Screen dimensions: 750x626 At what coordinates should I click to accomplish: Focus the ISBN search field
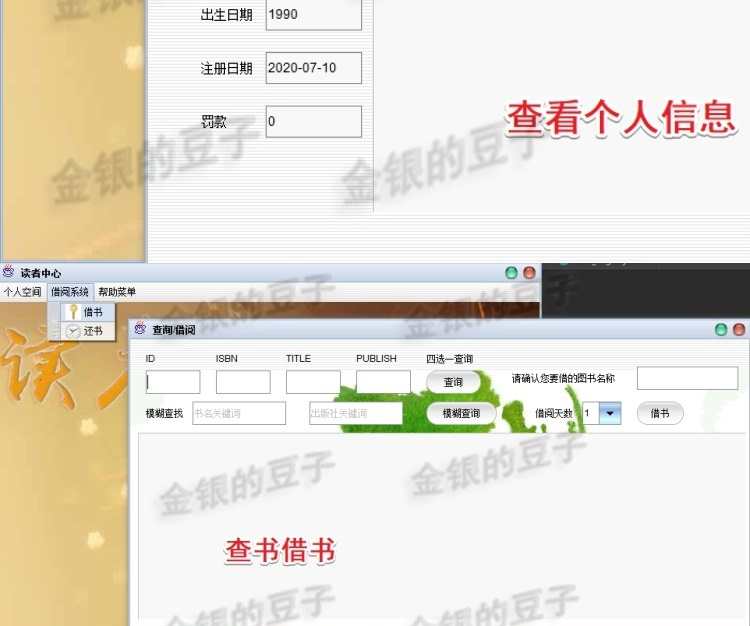(243, 382)
